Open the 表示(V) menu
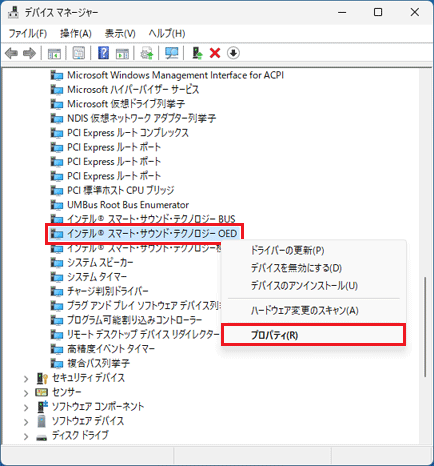The width and height of the screenshot is (434, 466). coord(120,33)
